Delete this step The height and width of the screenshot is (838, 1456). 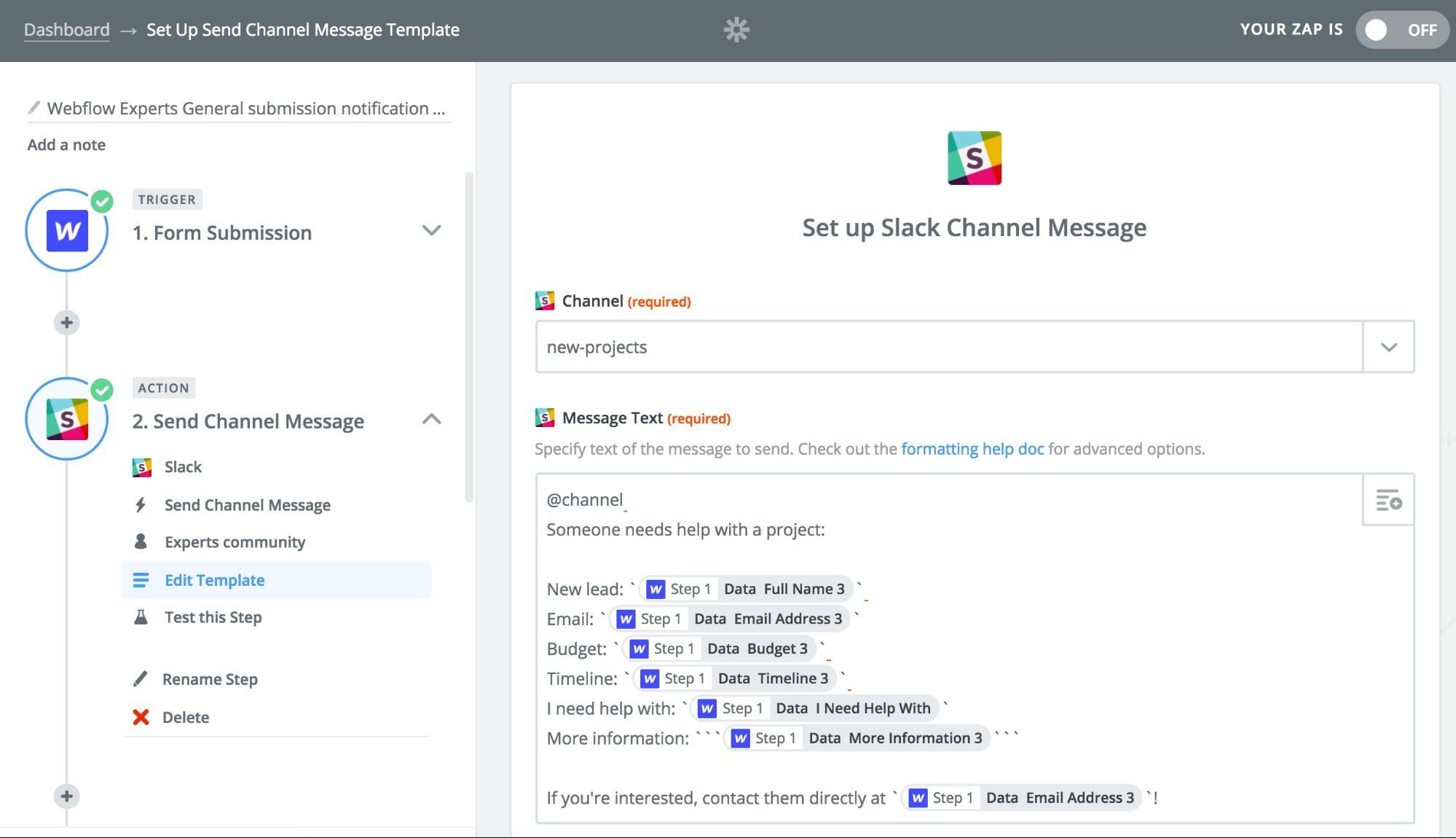(186, 718)
